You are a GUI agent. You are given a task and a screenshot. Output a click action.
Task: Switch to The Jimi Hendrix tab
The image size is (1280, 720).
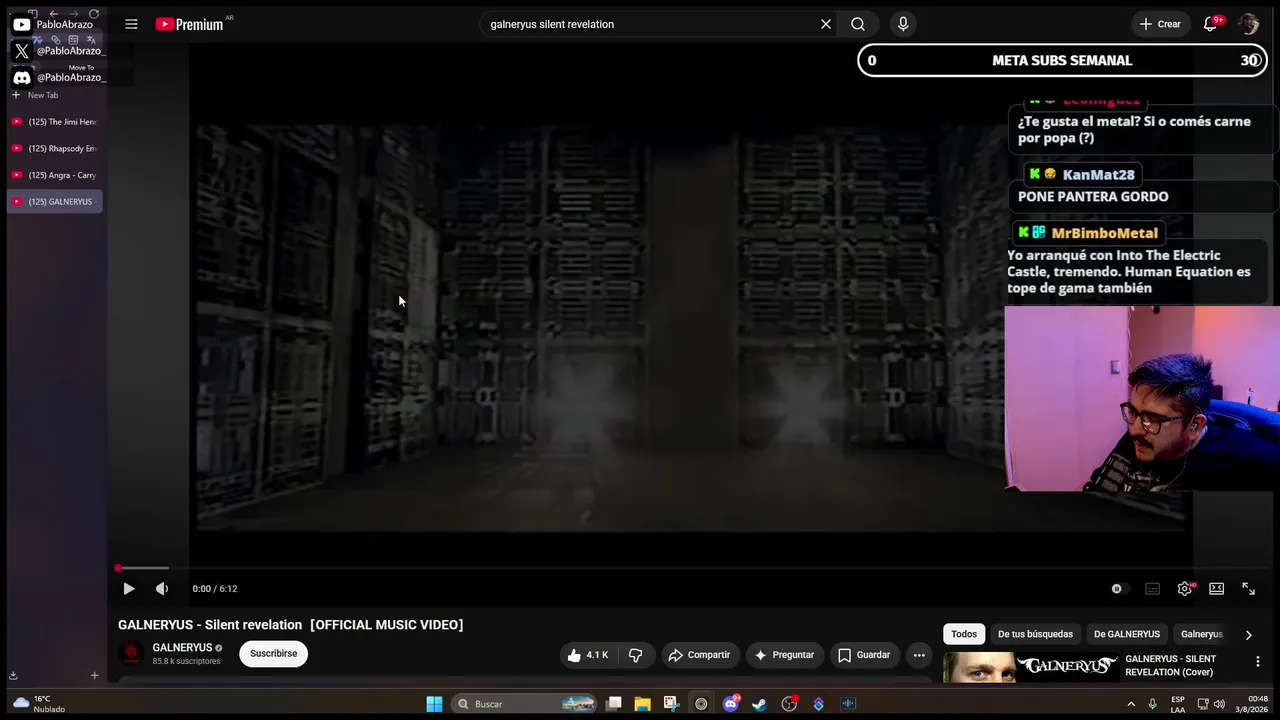pos(55,122)
